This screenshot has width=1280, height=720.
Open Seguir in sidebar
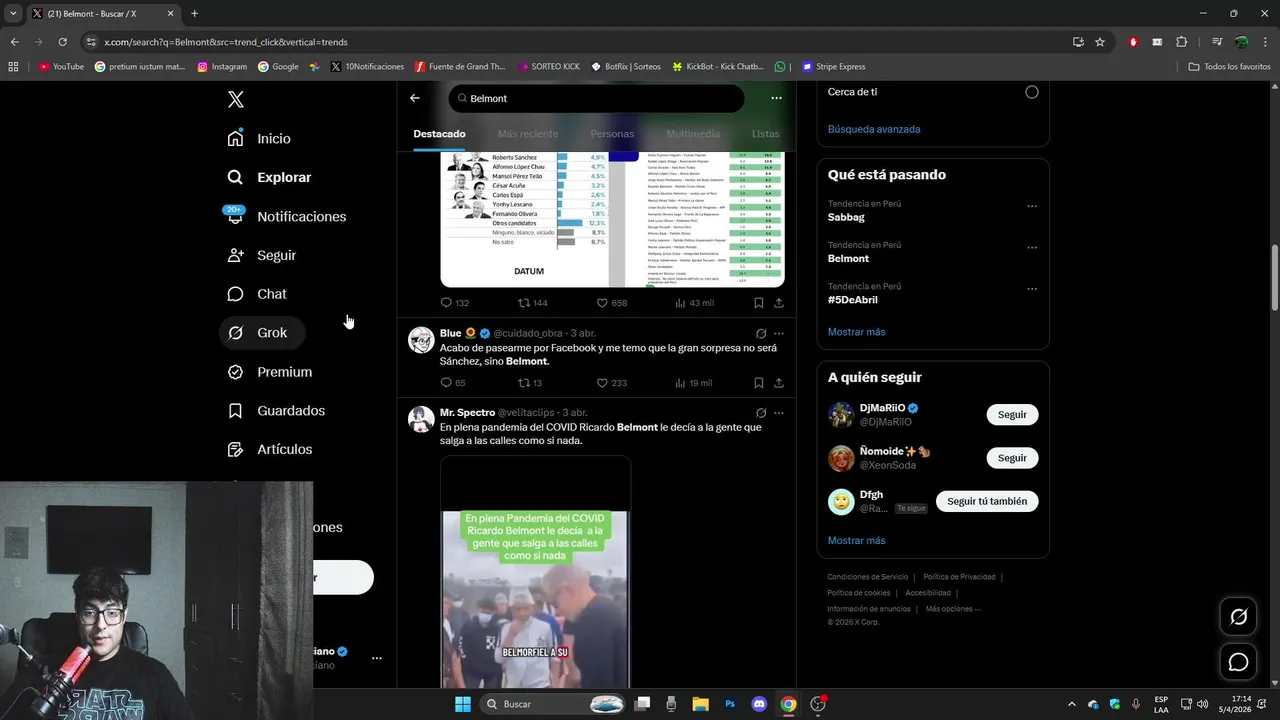tap(262, 255)
